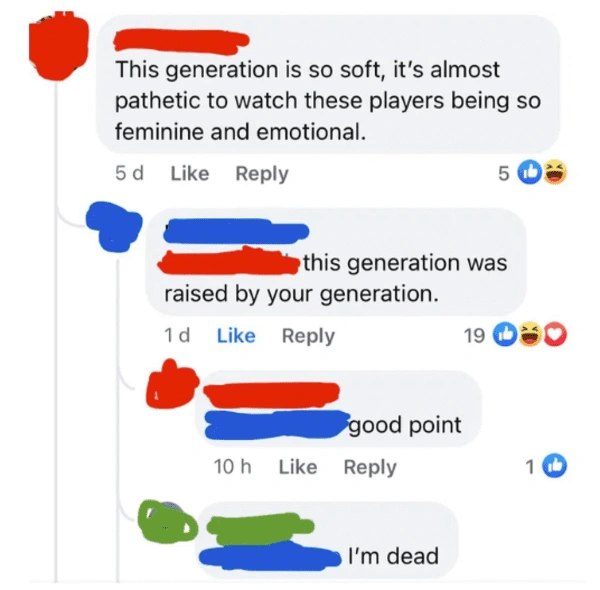This screenshot has height=590, width=600.
Task: Click the blue thumbs-up icon beside the 19 count
Action: (505, 335)
